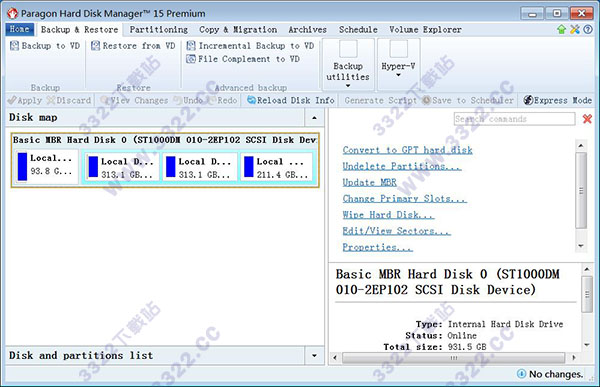Click the Update MBR link
600x387 pixels.
(370, 183)
